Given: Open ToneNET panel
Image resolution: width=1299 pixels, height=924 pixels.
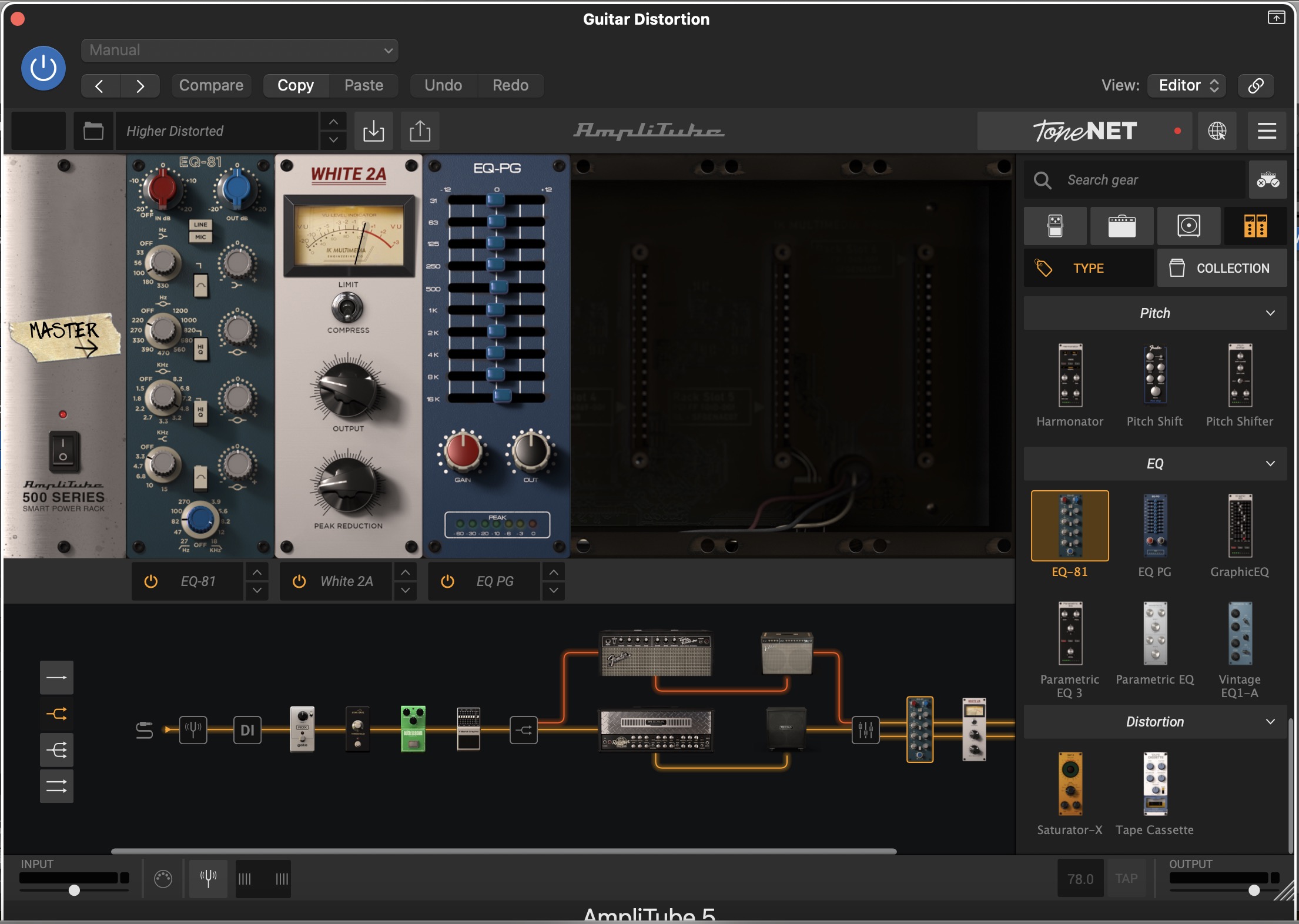Looking at the screenshot, I should point(1084,130).
